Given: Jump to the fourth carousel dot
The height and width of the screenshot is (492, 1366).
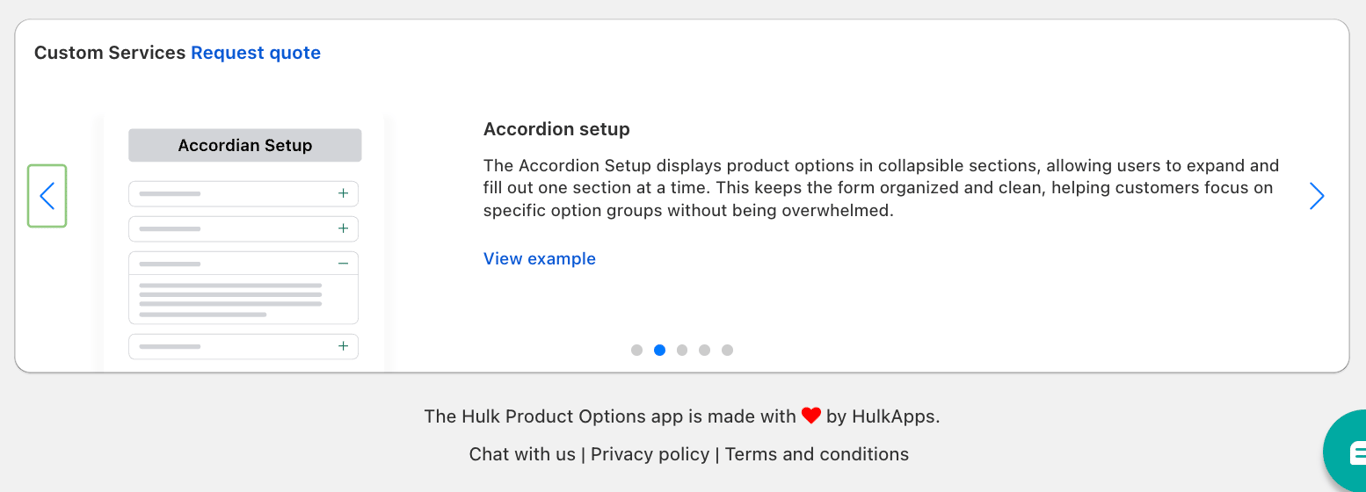Looking at the screenshot, I should pyautogui.click(x=705, y=350).
